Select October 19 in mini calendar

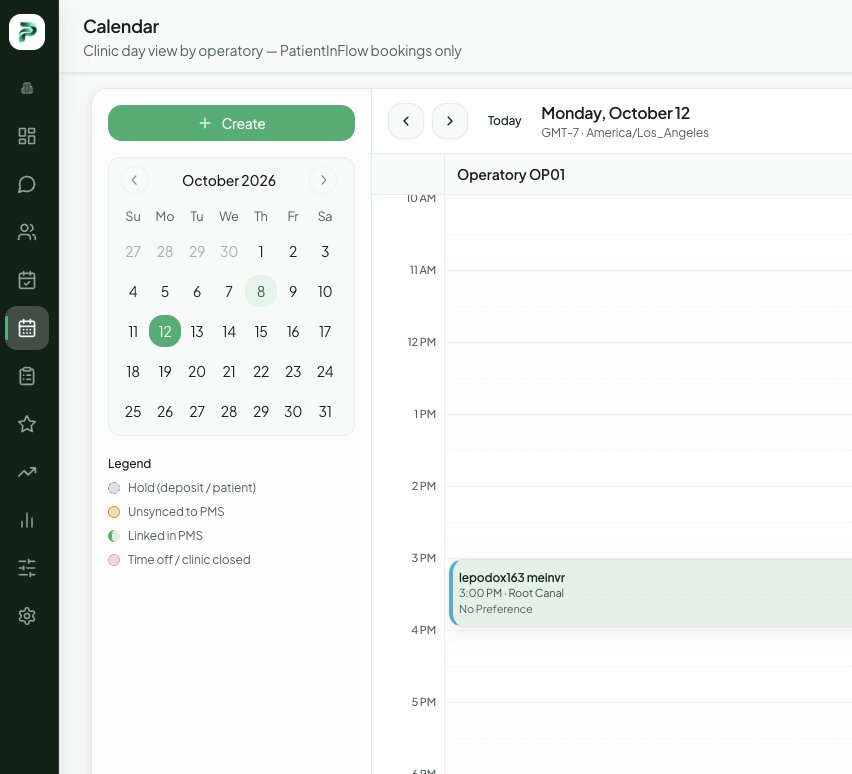165,371
